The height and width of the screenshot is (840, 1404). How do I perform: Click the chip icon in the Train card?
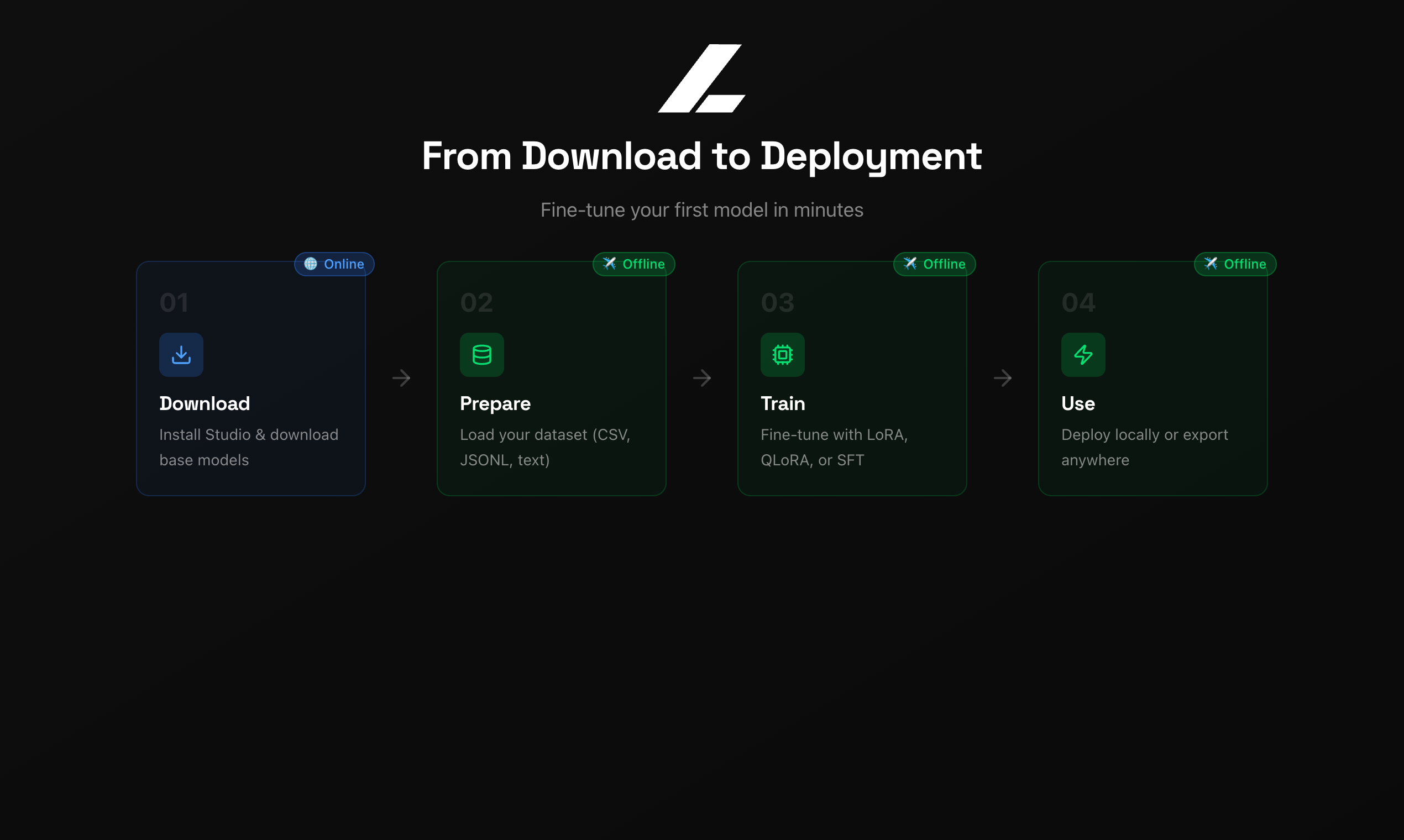click(x=782, y=354)
